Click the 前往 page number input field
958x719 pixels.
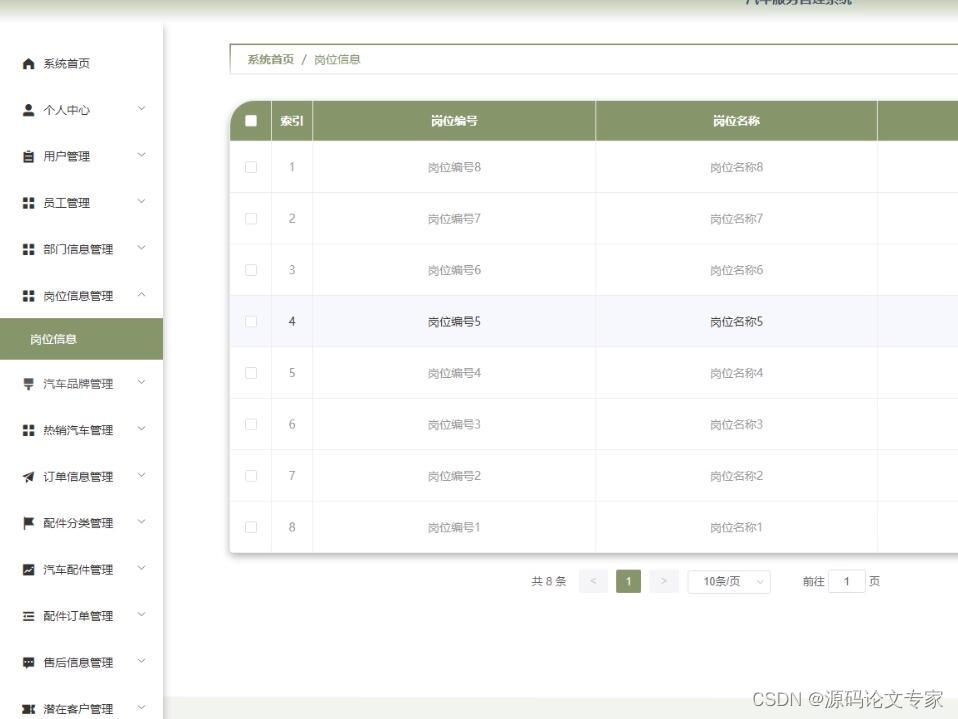(x=846, y=581)
